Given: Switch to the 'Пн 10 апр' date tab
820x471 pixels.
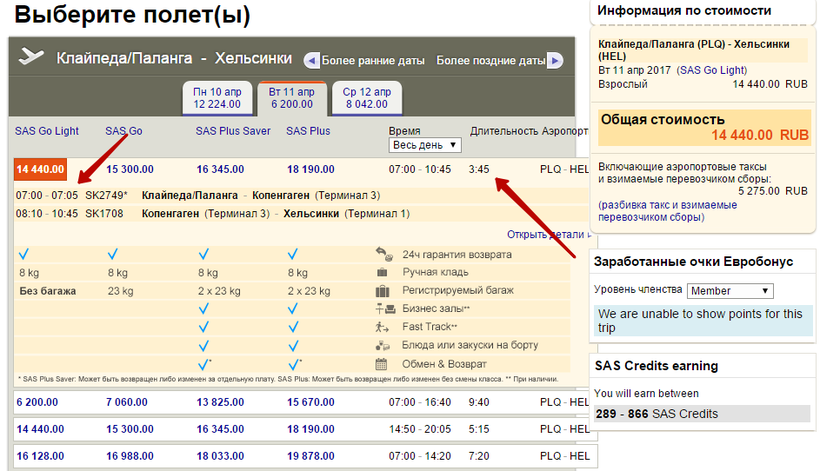Looking at the screenshot, I should pos(217,97).
